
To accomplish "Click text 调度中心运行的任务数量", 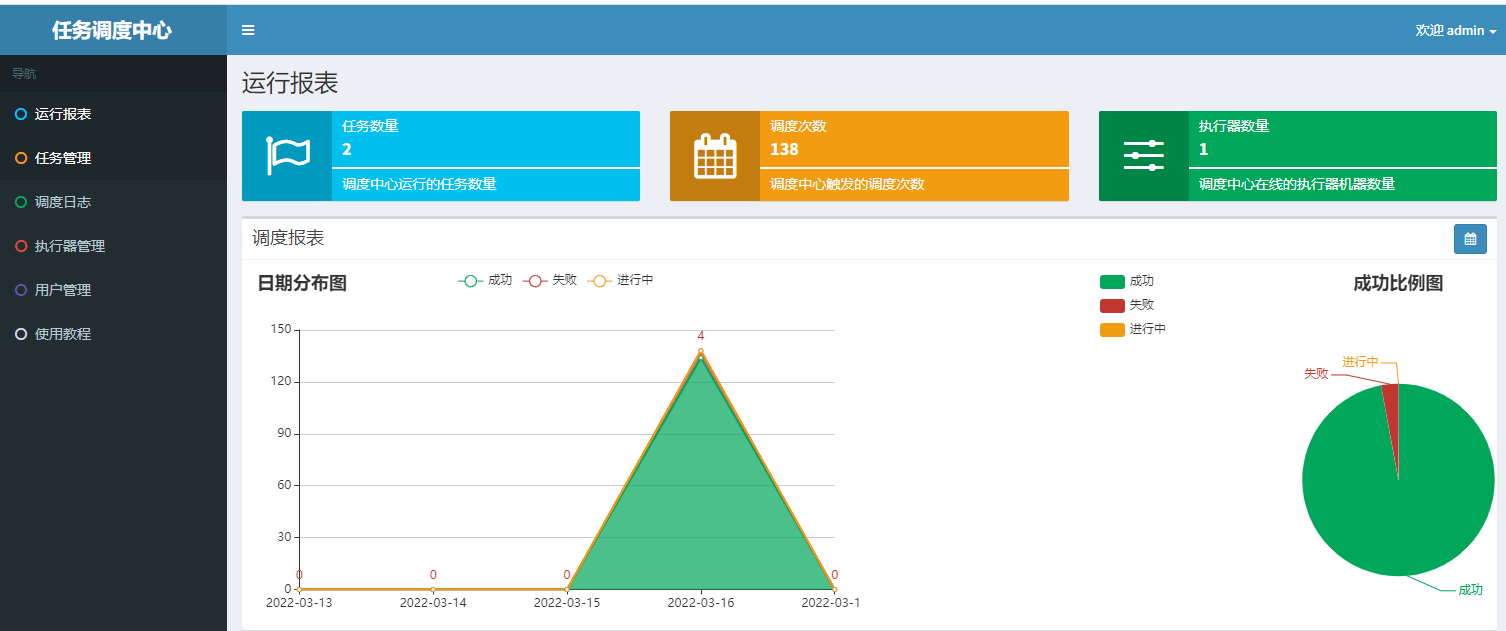I will [x=419, y=184].
